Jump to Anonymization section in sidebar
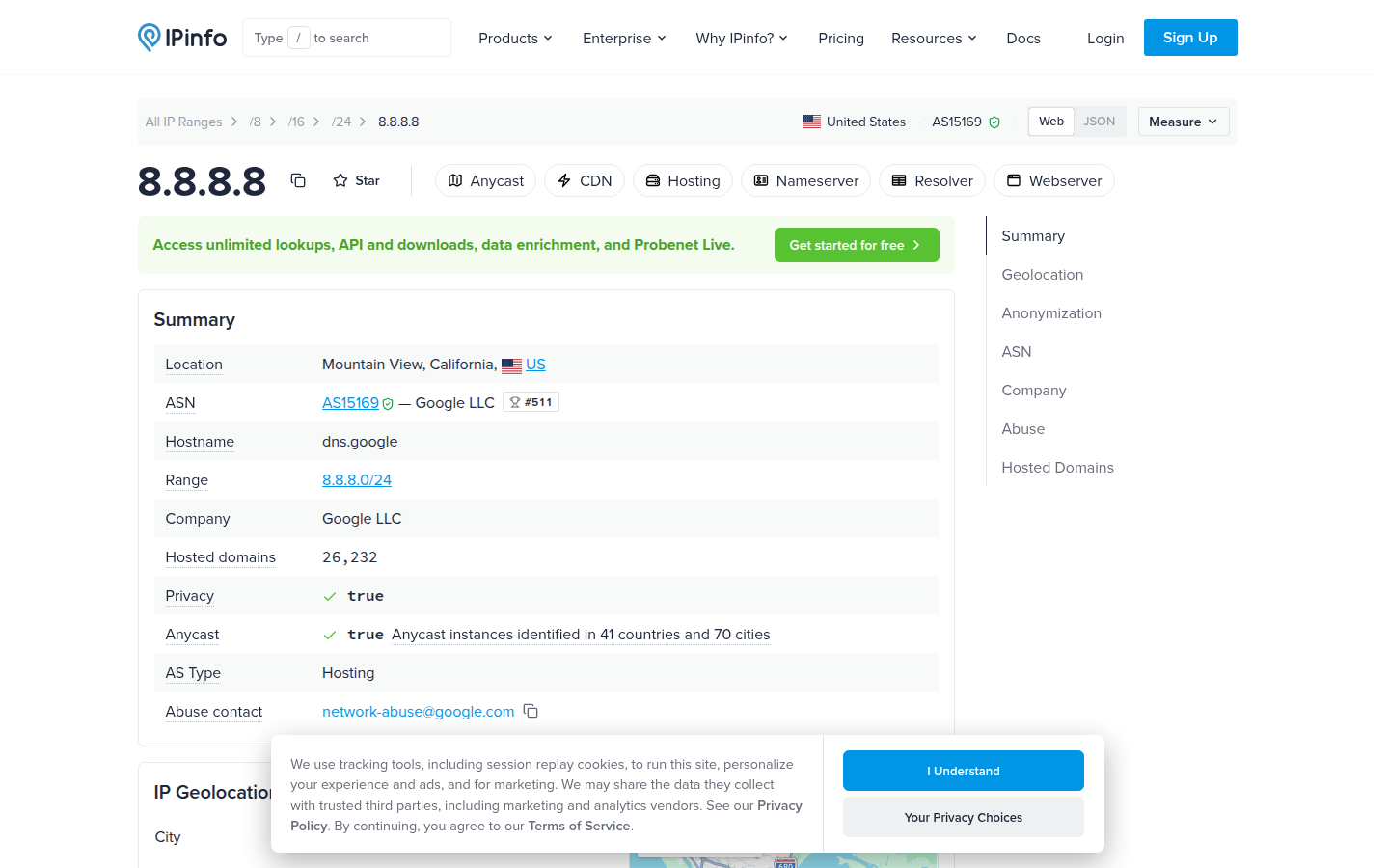The height and width of the screenshot is (868, 1389). 1051,313
